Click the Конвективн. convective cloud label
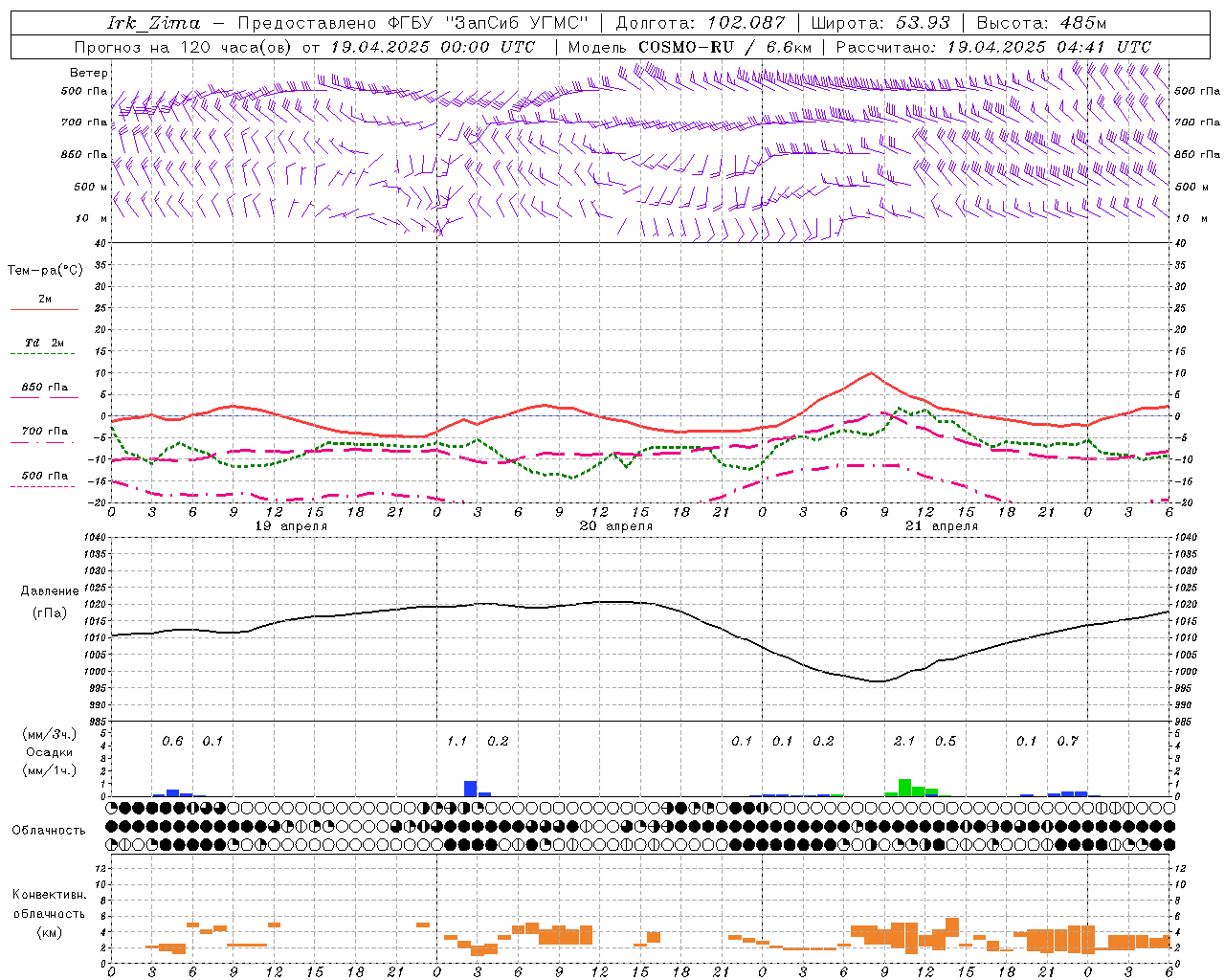The image size is (1225, 980). 50,896
